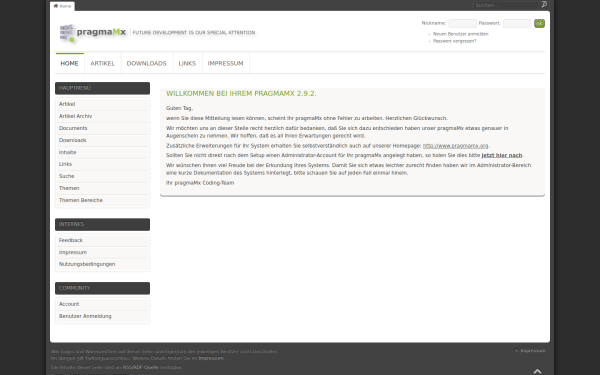Open Passwort vergessen link
This screenshot has width=600, height=375.
[454, 41]
